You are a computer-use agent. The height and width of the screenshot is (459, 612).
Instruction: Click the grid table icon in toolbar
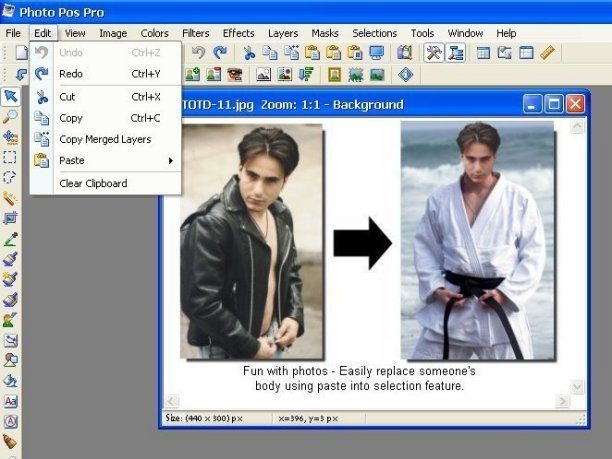(484, 53)
